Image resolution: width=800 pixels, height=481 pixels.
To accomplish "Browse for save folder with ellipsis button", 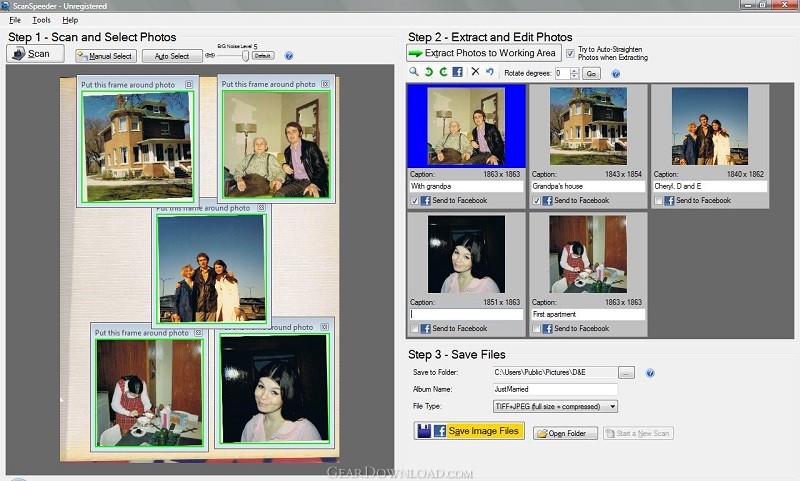I will [x=627, y=373].
